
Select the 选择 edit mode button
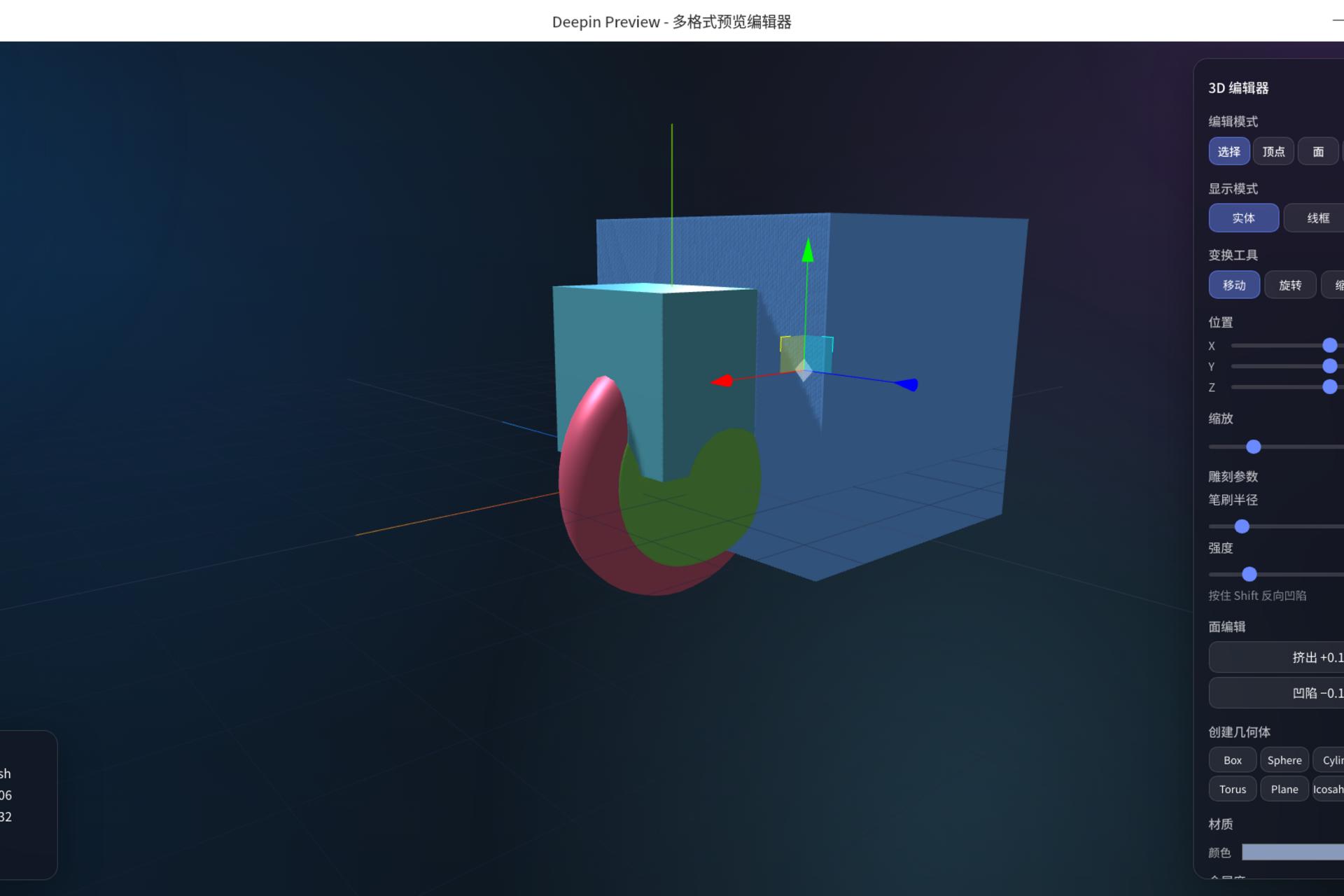(x=1228, y=151)
